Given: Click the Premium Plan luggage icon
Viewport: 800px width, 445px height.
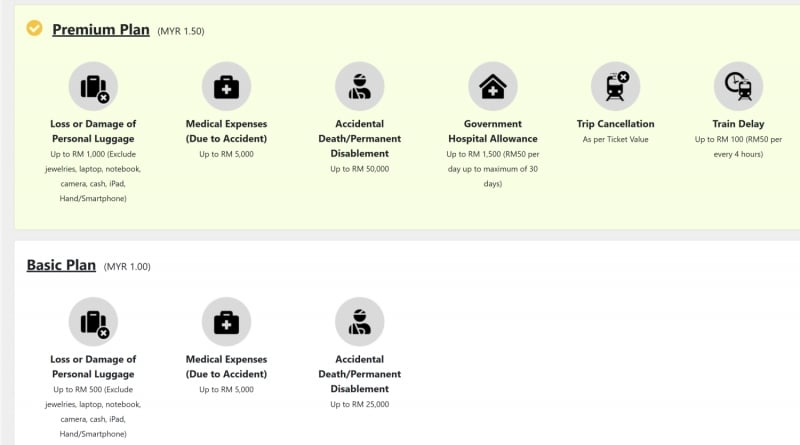Looking at the screenshot, I should tap(93, 87).
